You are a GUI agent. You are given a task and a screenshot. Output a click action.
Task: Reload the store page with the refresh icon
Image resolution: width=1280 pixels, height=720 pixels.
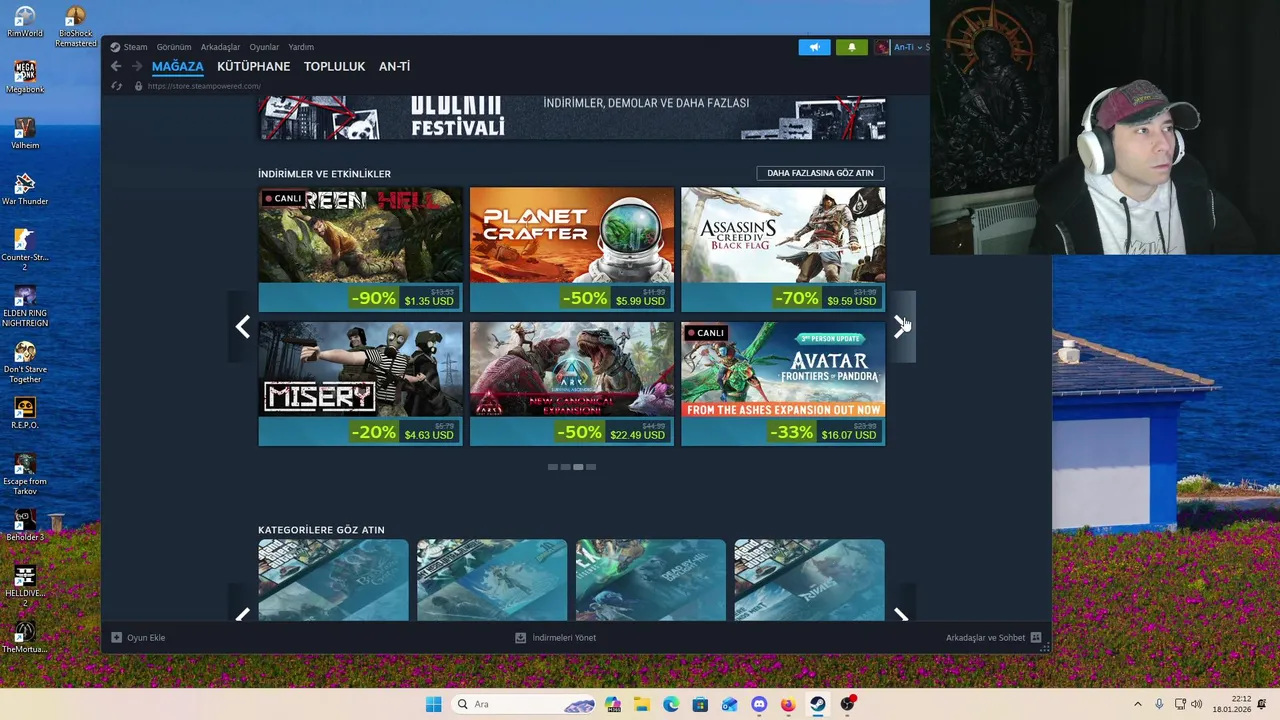point(116,86)
